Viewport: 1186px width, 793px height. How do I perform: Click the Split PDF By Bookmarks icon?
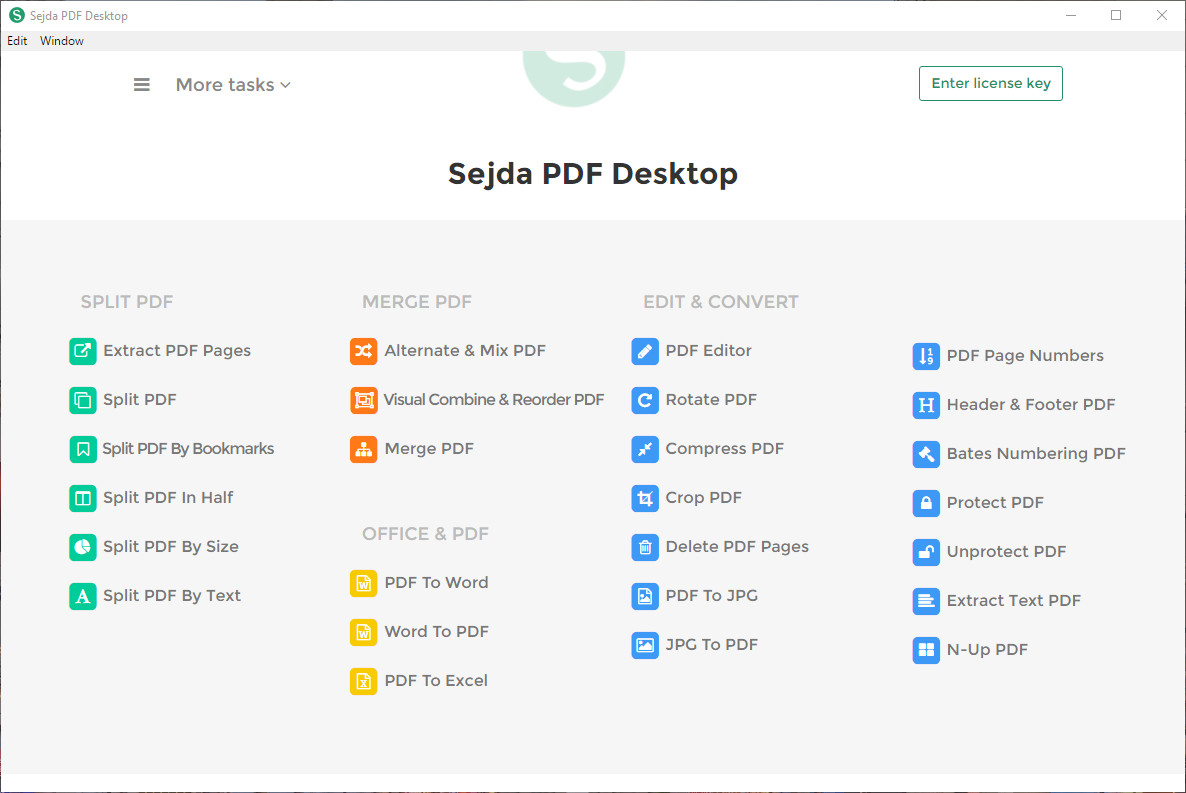click(x=82, y=449)
